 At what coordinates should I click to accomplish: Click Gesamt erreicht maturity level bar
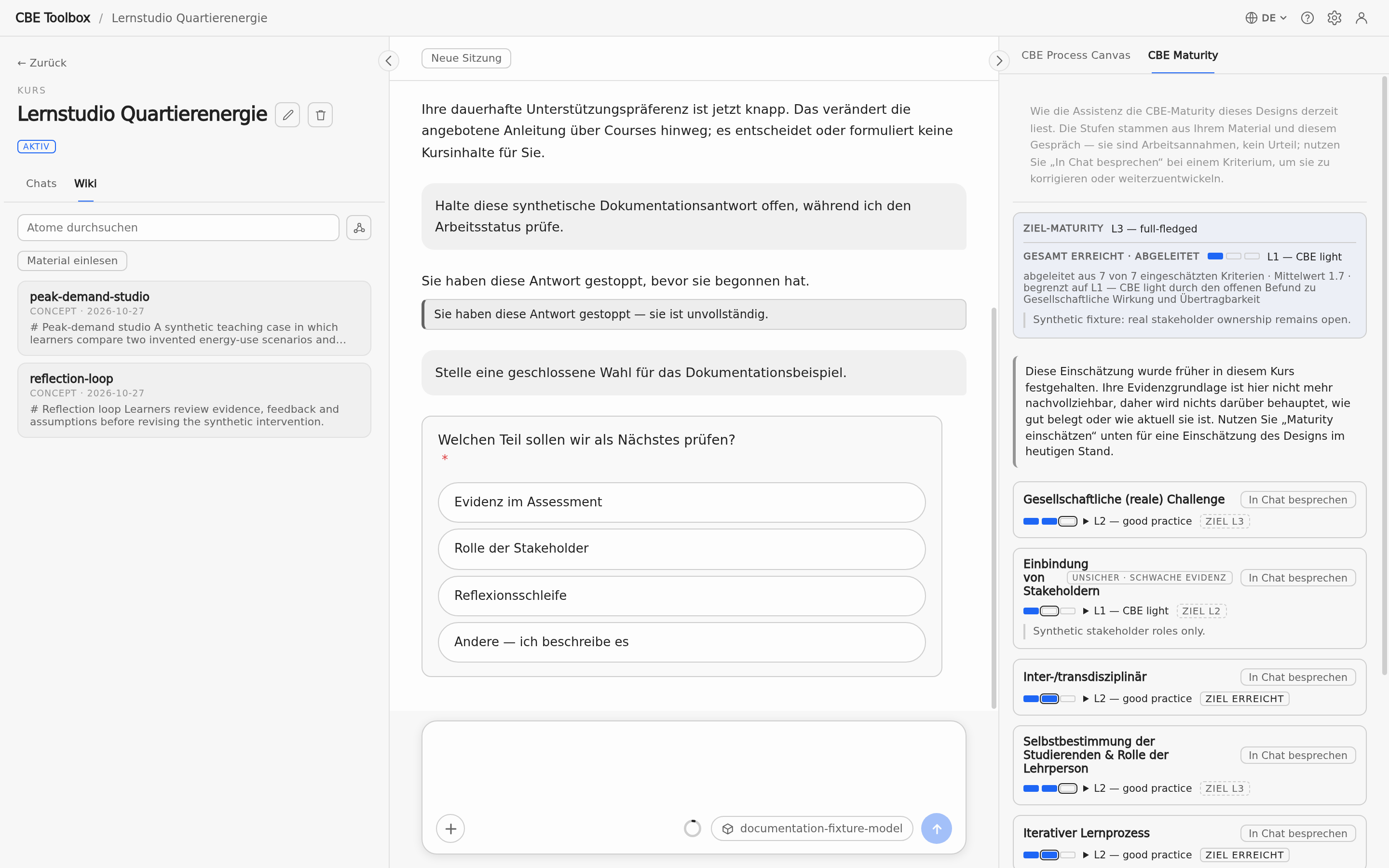pos(1233,256)
